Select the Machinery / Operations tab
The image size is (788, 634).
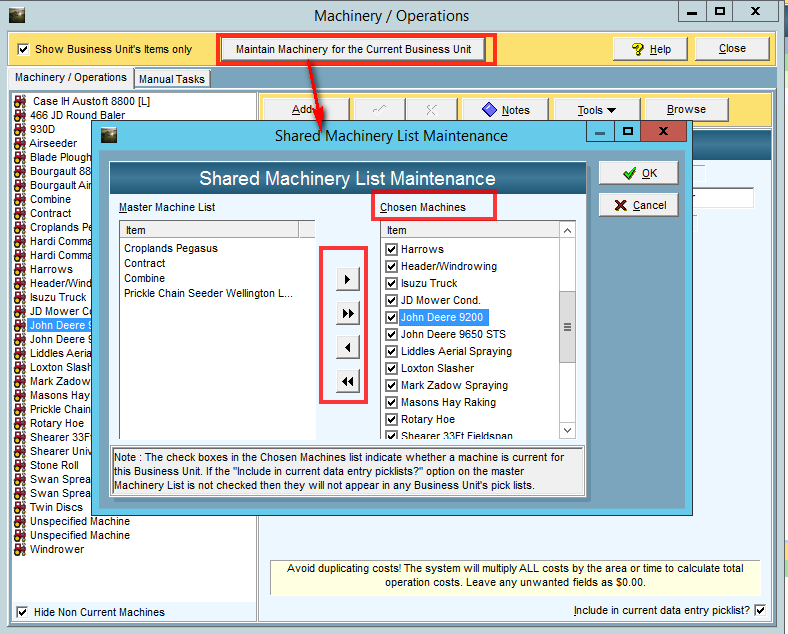click(70, 78)
